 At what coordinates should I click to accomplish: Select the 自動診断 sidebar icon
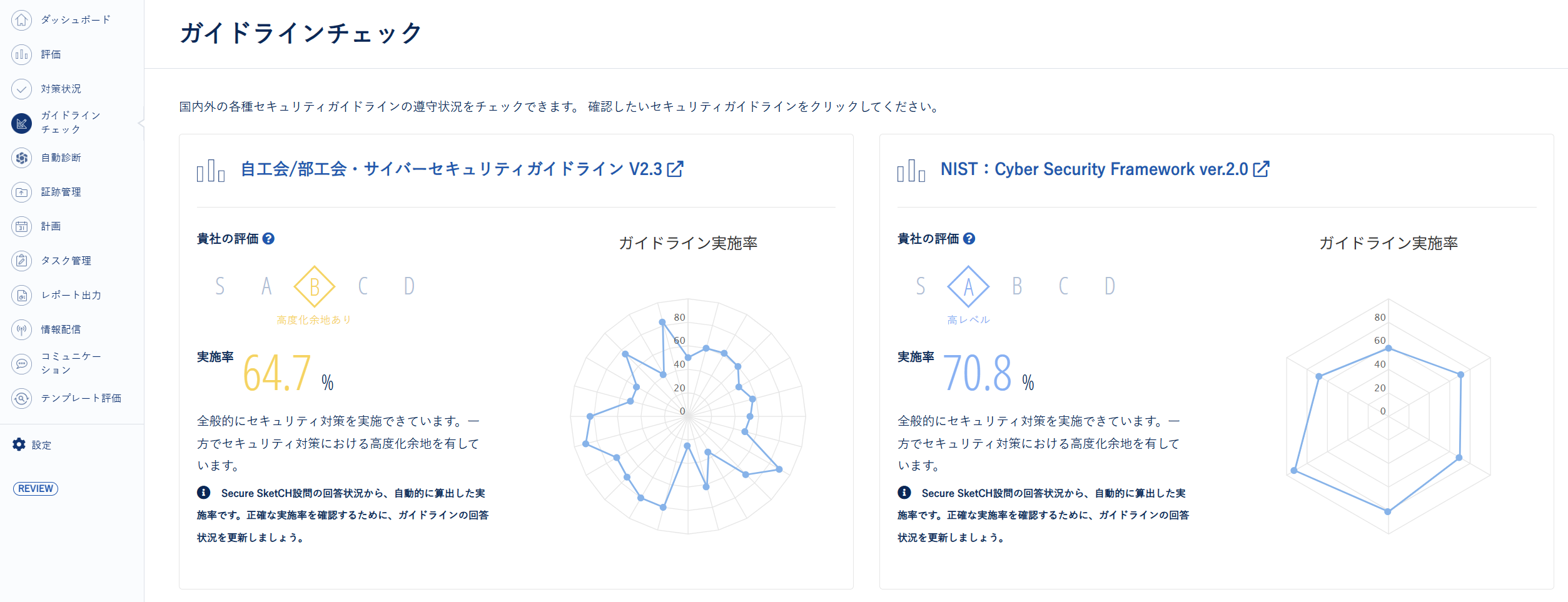[21, 158]
